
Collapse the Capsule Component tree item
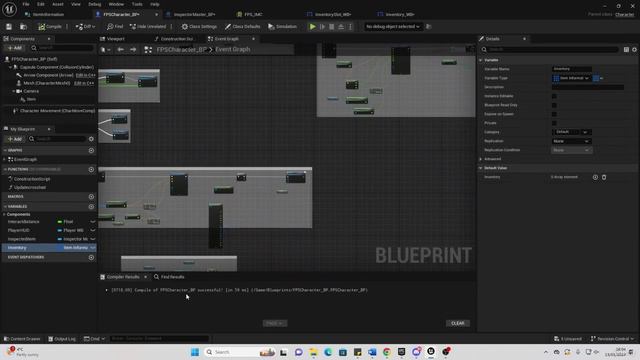(11, 67)
